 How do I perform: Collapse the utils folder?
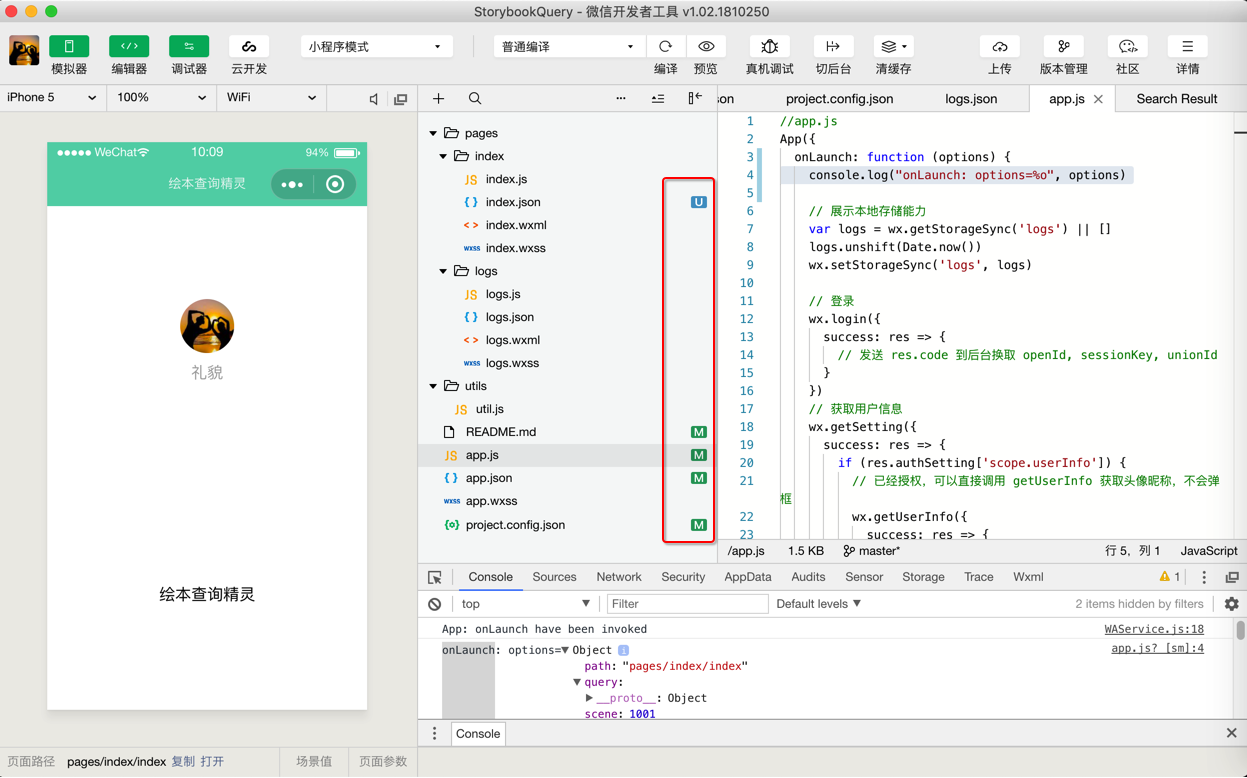[x=433, y=386]
